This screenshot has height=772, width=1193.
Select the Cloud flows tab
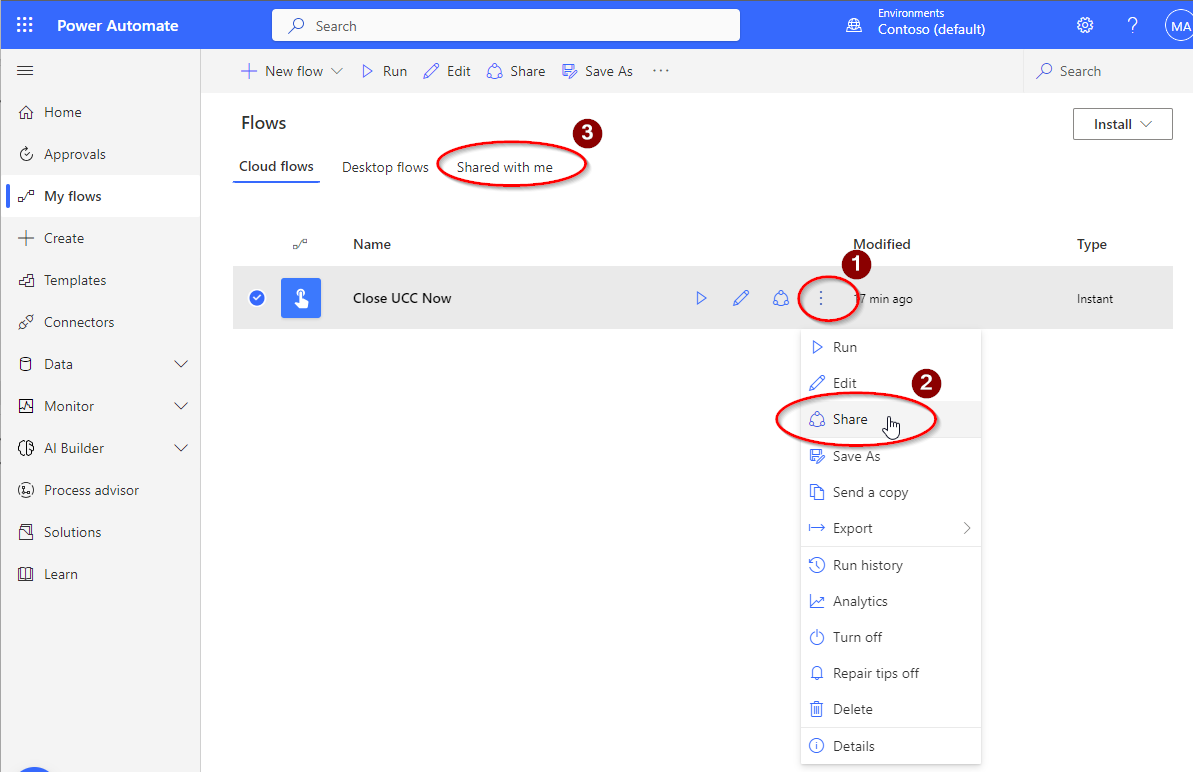point(276,167)
